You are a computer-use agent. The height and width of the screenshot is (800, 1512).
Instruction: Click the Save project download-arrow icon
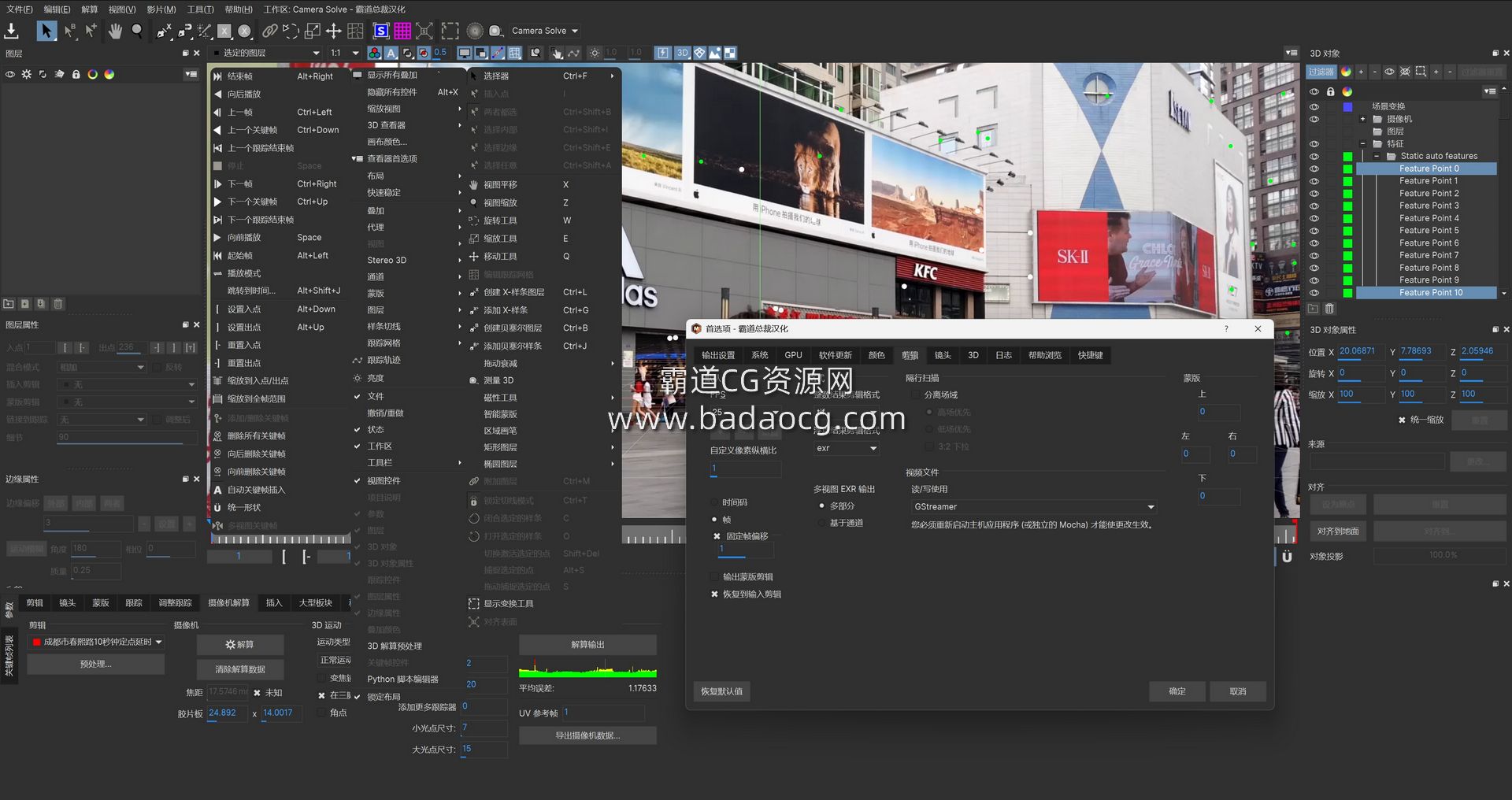12,31
